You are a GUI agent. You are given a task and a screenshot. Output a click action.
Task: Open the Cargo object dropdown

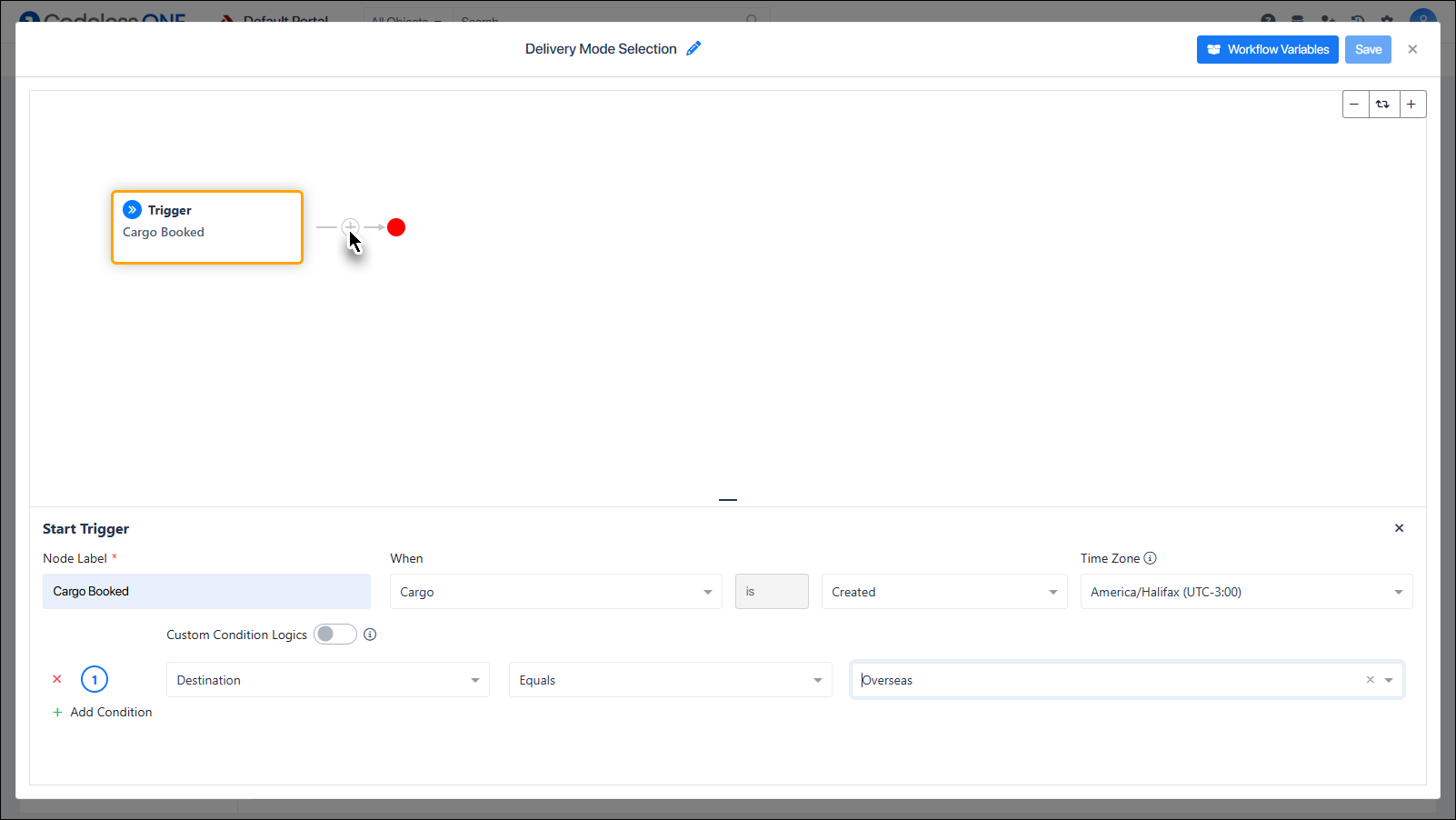(556, 591)
